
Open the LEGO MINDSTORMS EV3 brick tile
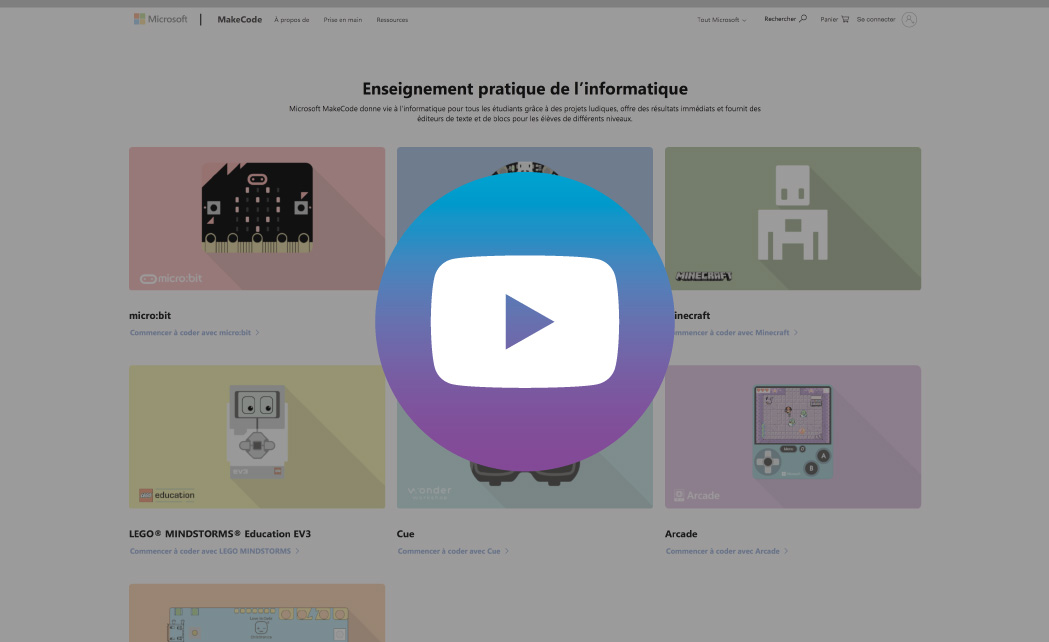click(257, 430)
